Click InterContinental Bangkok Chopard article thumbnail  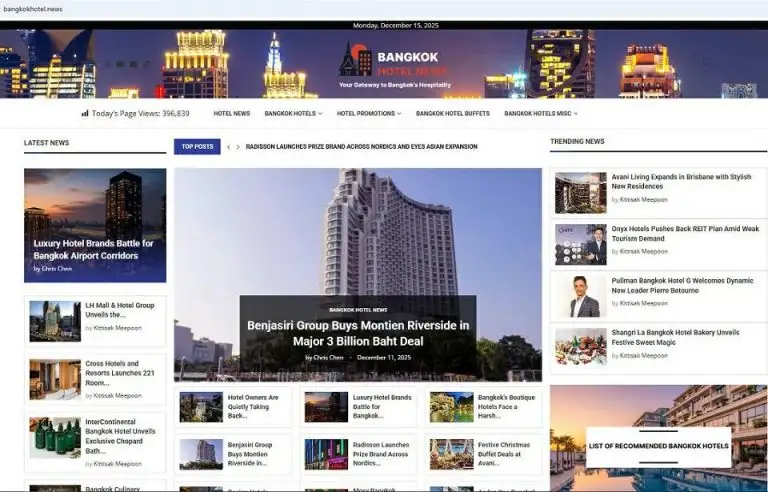click(55, 438)
